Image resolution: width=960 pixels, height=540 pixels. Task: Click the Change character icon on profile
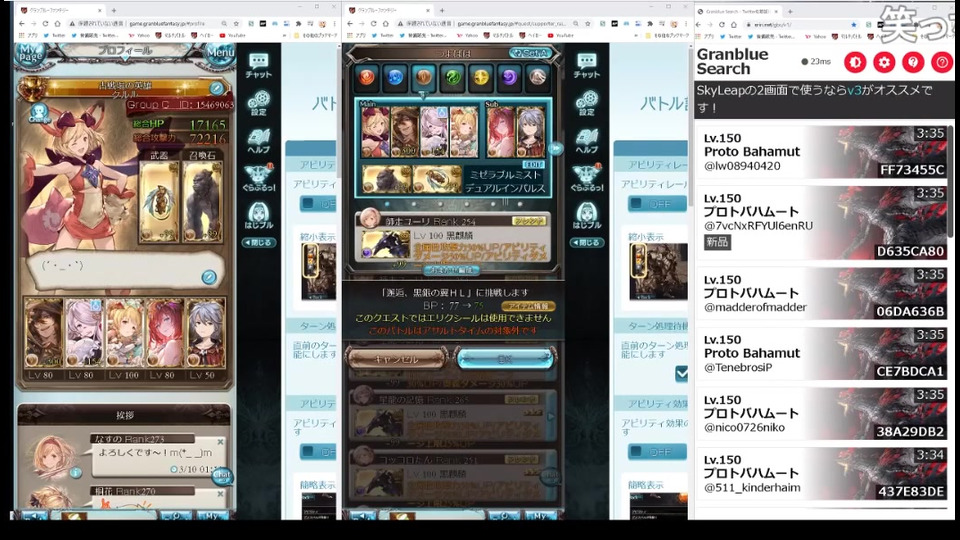tap(40, 114)
